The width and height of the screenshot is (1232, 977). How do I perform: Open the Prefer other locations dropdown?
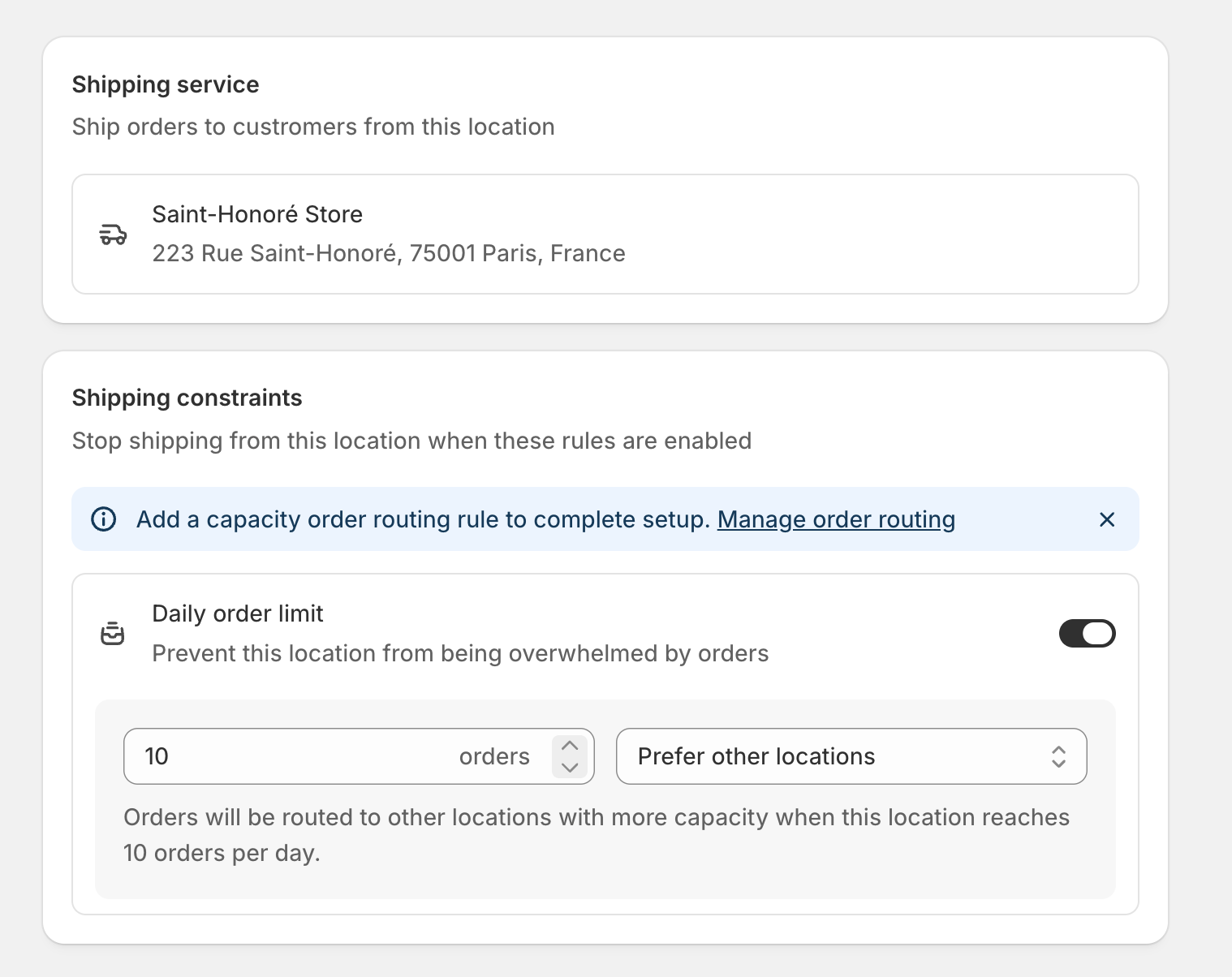coord(851,756)
